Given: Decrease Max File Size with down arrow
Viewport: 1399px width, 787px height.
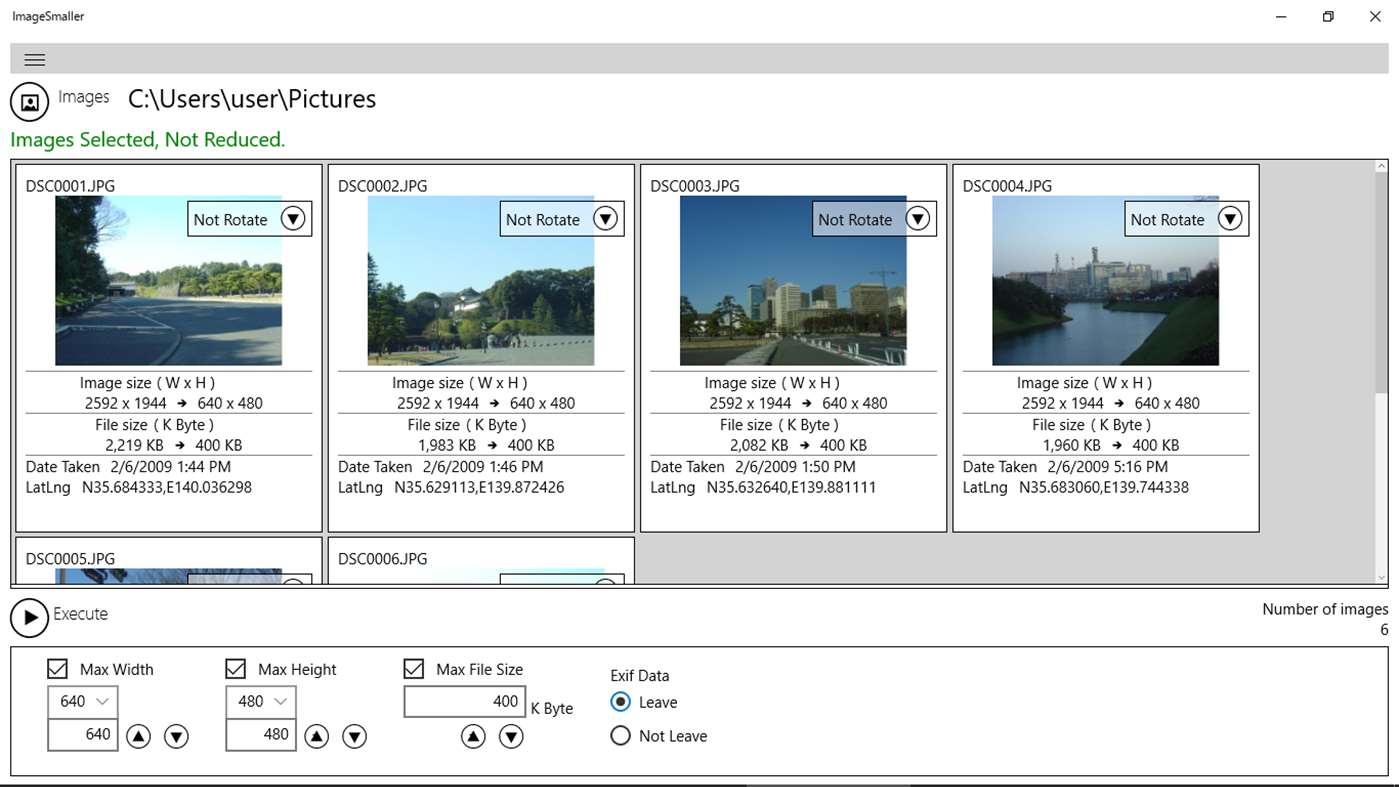Looking at the screenshot, I should click(511, 737).
